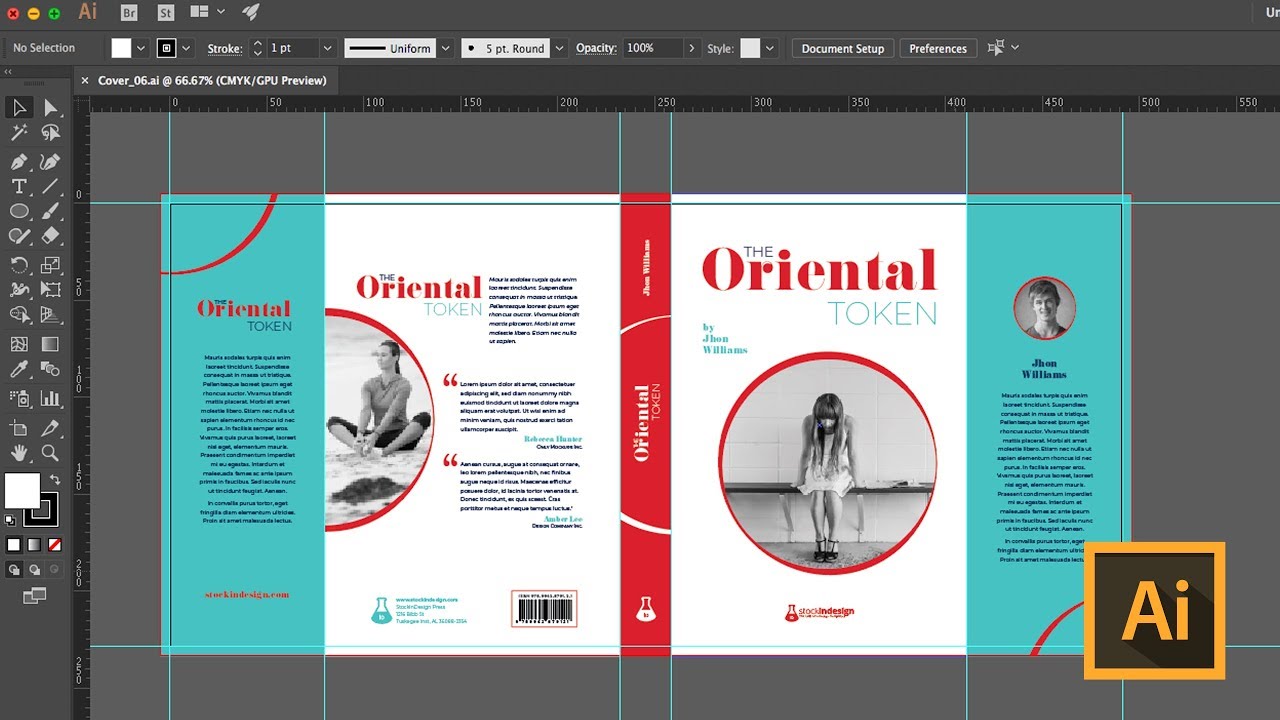The image size is (1280, 720).
Task: Select the Eyedropper tool
Action: tap(19, 370)
